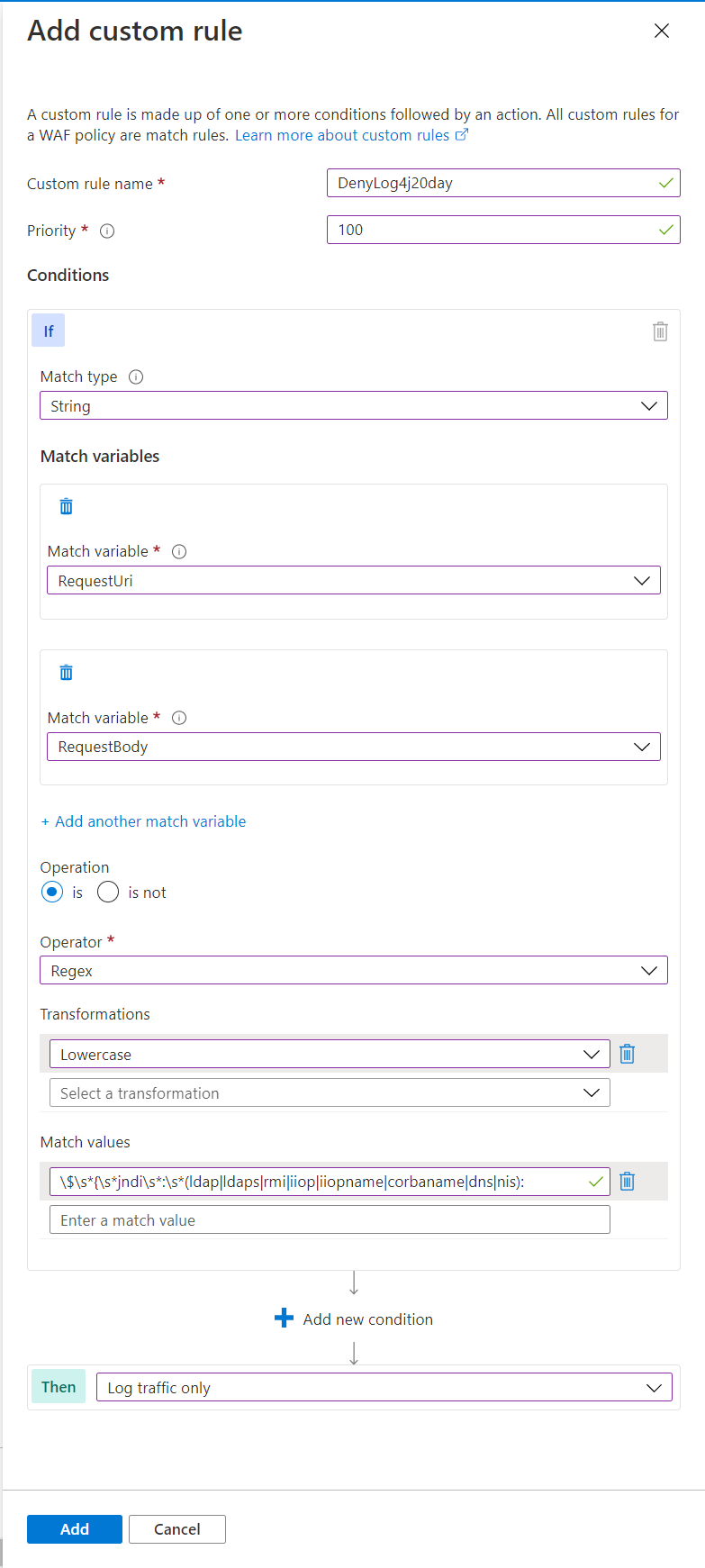Viewport: 705px width, 1568px height.
Task: Delete the jndi regex match value
Action: 628,1182
